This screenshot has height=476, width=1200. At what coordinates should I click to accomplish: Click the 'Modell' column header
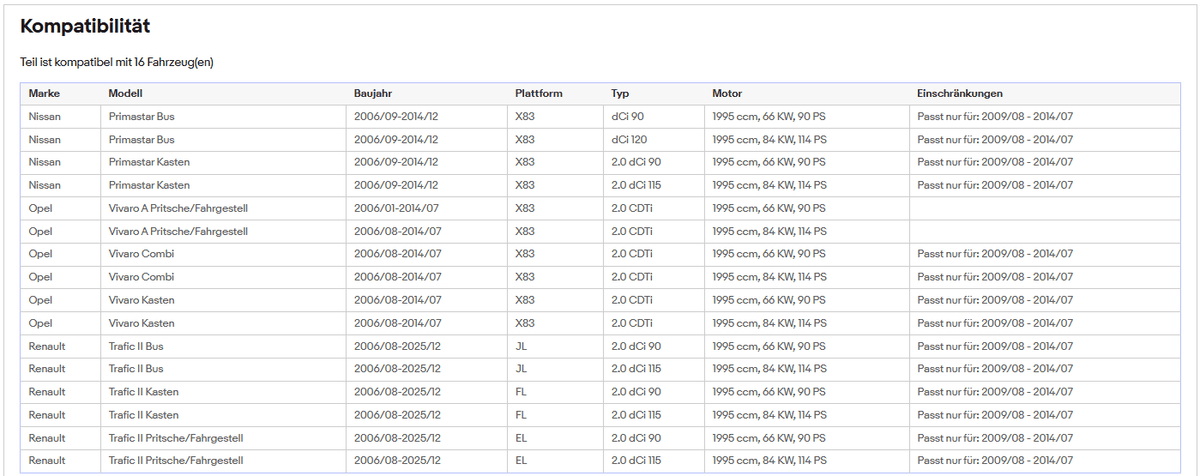tap(126, 93)
